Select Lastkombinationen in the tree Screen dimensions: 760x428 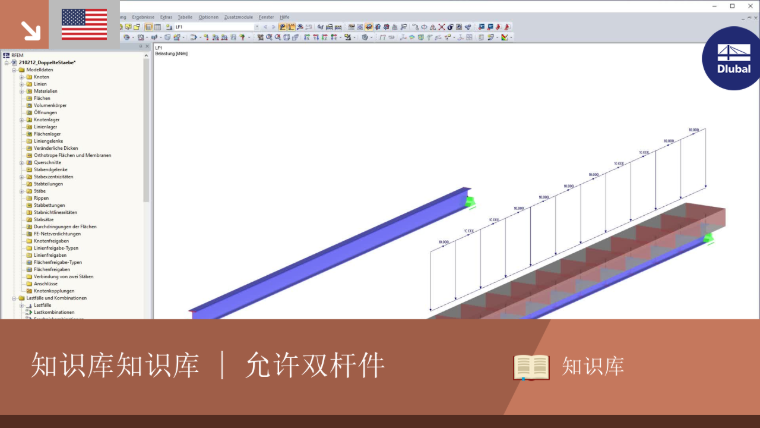54,313
